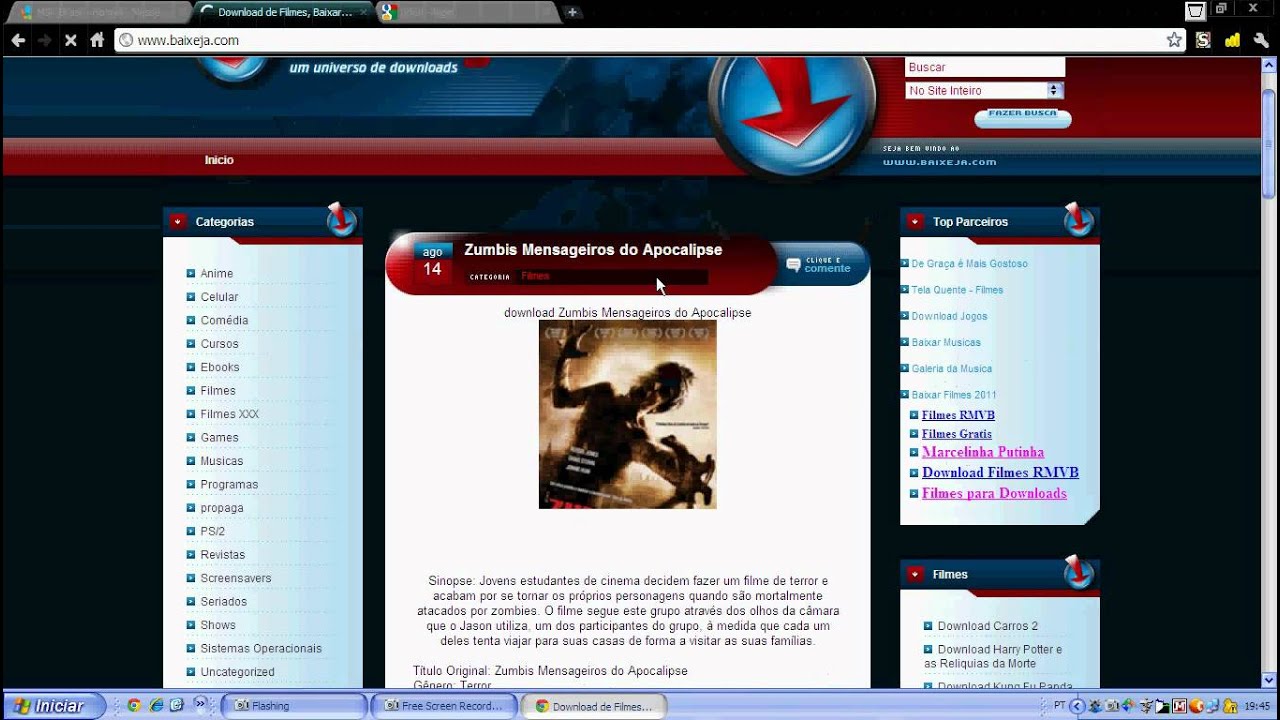
Task: Open Download Harry Potter e as Reliquias link
Action: tap(993, 656)
